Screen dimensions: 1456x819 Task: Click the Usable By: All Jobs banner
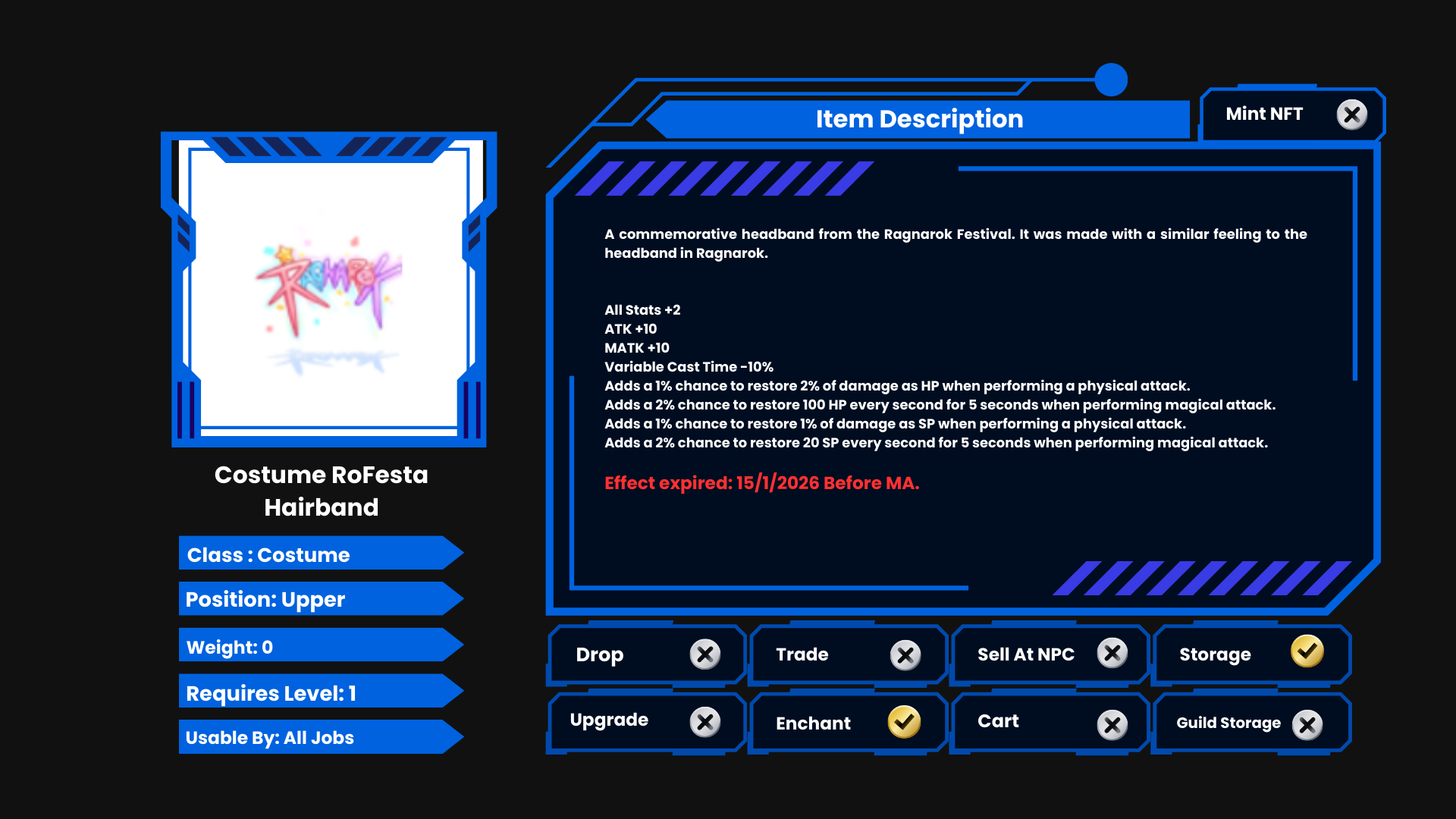(318, 737)
